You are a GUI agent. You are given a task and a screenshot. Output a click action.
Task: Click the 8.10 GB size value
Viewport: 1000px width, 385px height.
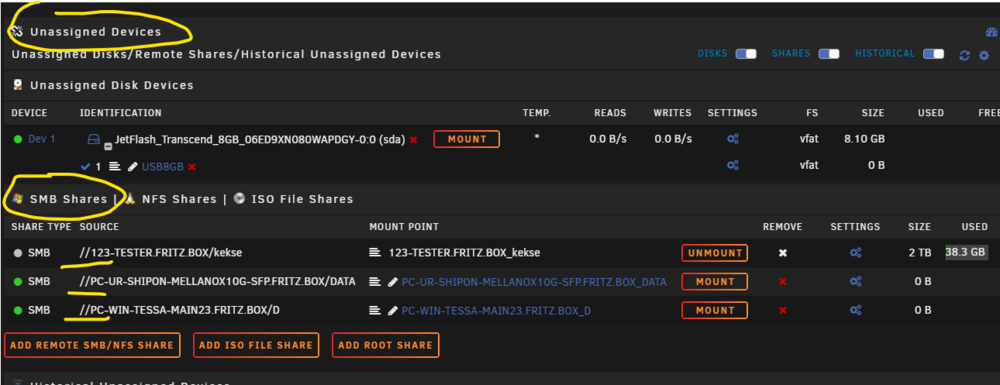pyautogui.click(x=864, y=139)
